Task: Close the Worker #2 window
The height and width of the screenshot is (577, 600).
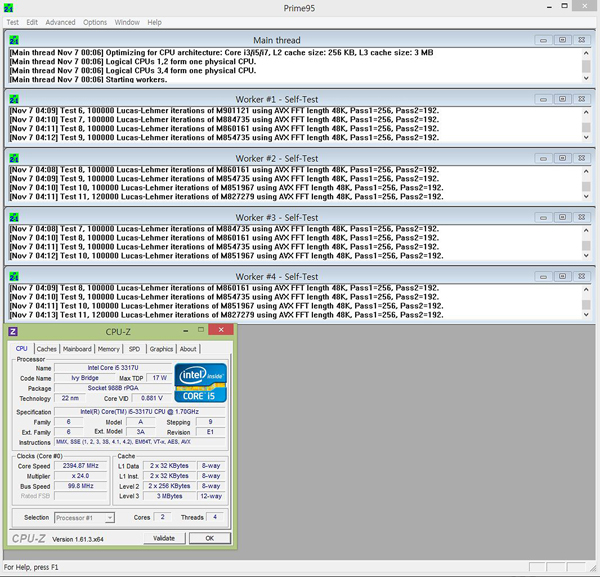Action: tap(582, 158)
